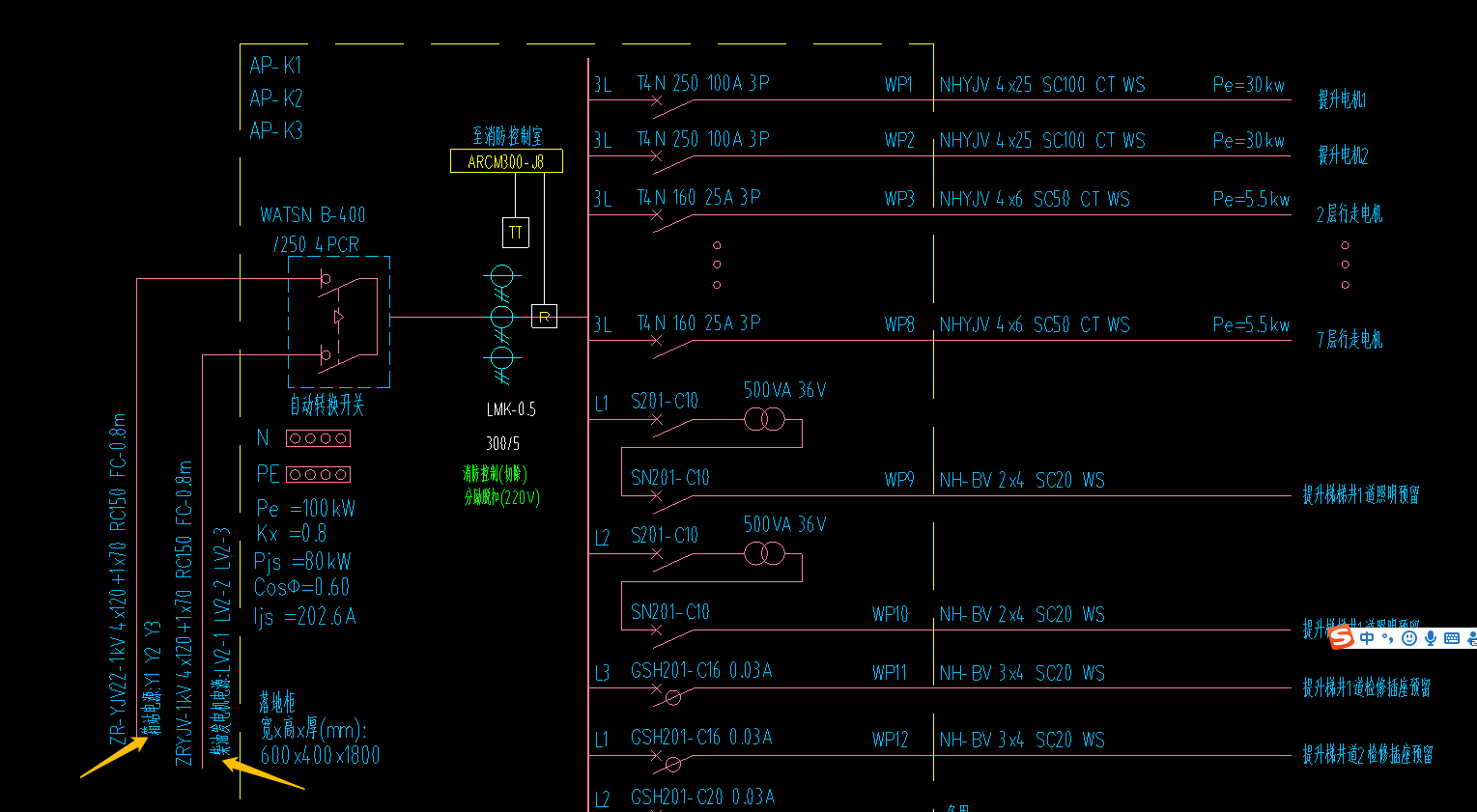
Task: Select the Pjs =80kW text
Action: click(x=302, y=561)
